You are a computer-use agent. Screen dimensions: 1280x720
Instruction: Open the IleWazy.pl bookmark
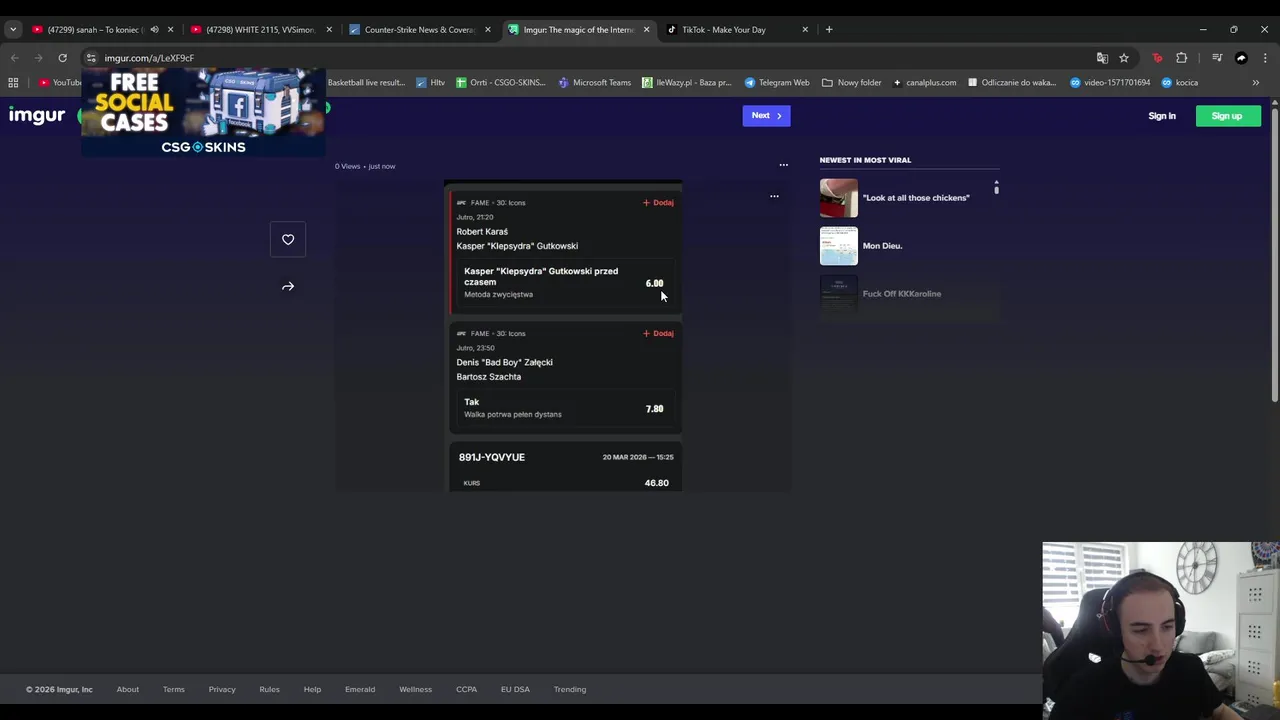tap(687, 83)
